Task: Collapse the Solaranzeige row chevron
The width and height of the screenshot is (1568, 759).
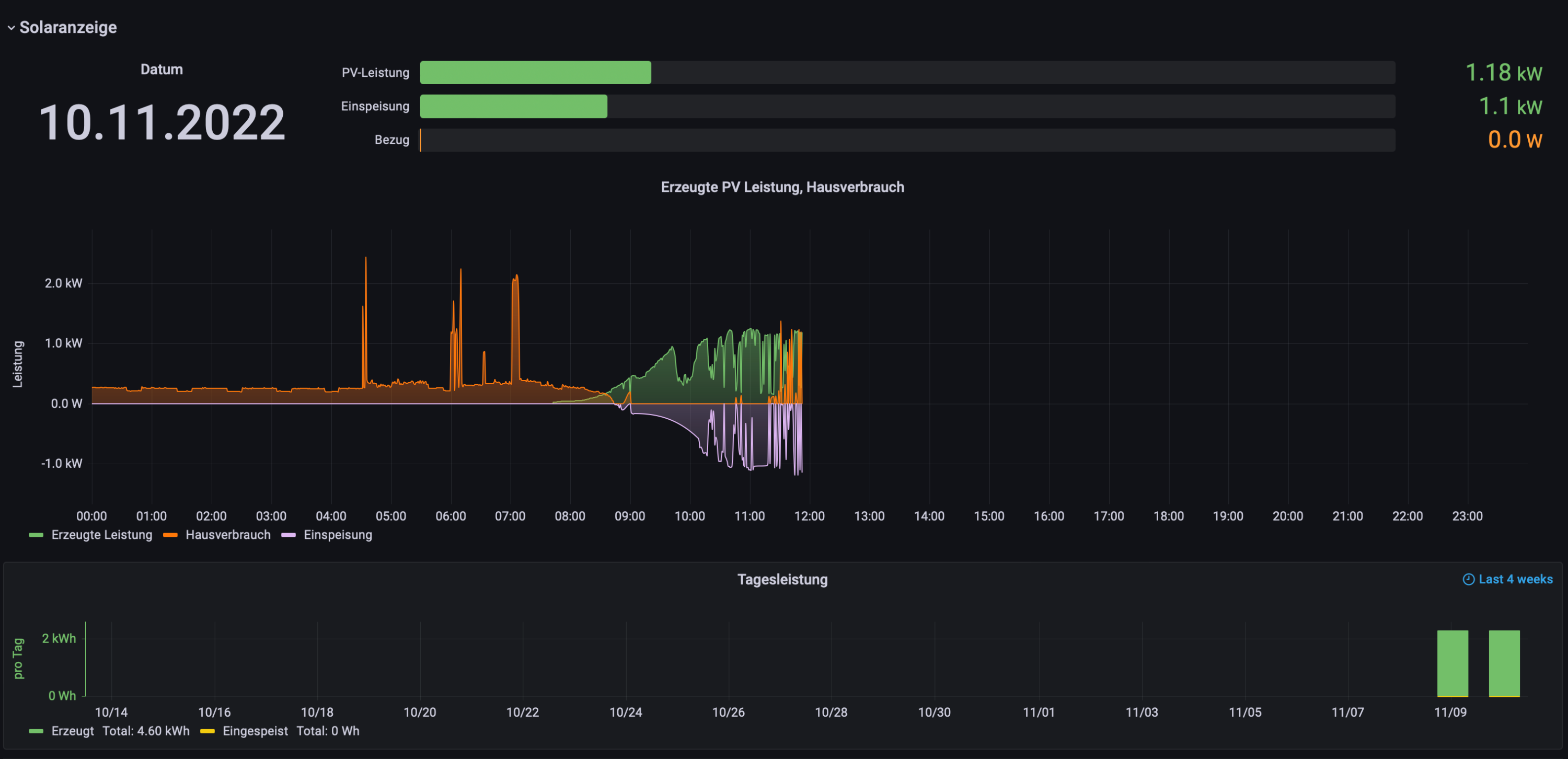Action: (x=11, y=28)
